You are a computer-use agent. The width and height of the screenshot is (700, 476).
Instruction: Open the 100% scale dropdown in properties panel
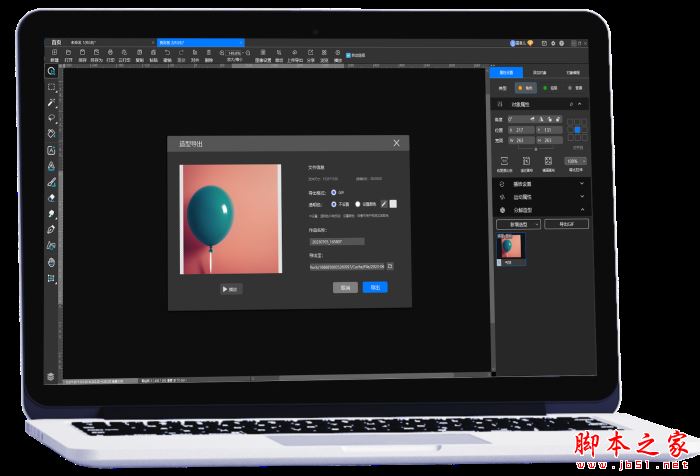pos(575,160)
